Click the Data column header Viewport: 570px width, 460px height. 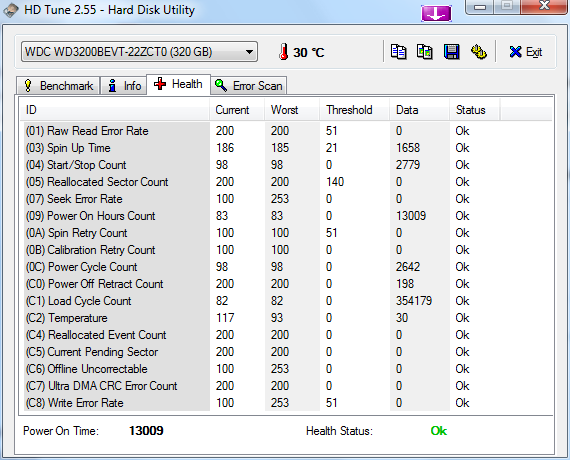pyautogui.click(x=420, y=110)
